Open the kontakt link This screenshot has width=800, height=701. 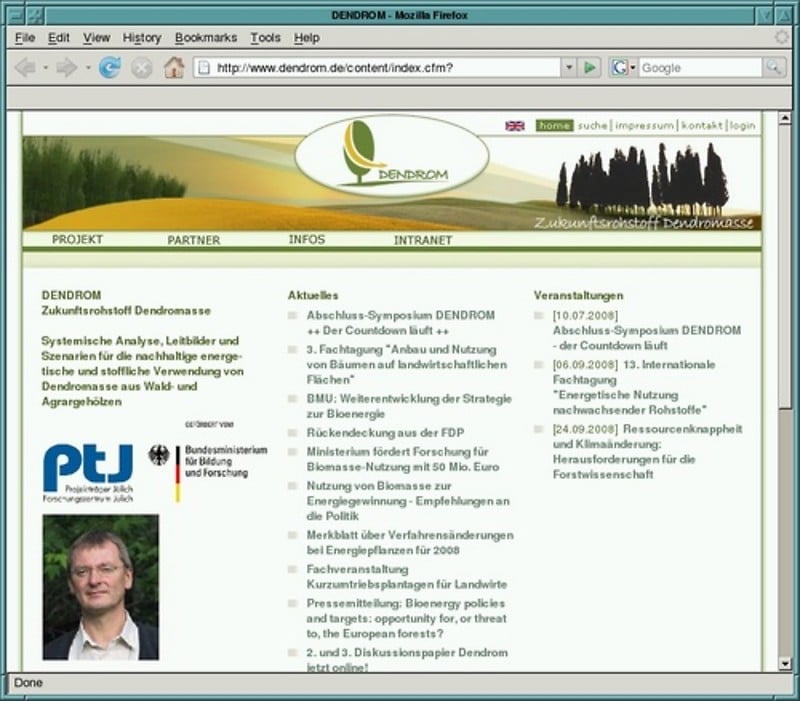(x=702, y=126)
